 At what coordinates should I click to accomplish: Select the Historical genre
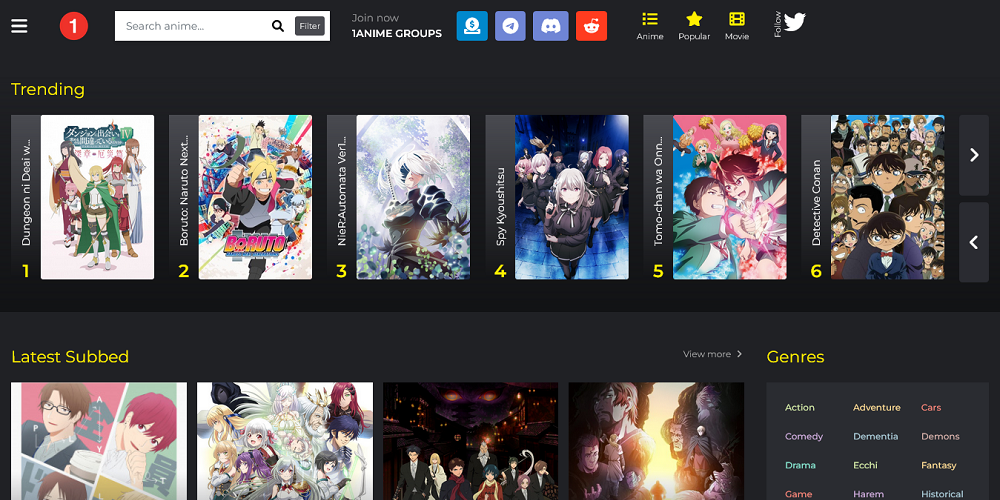(942, 494)
